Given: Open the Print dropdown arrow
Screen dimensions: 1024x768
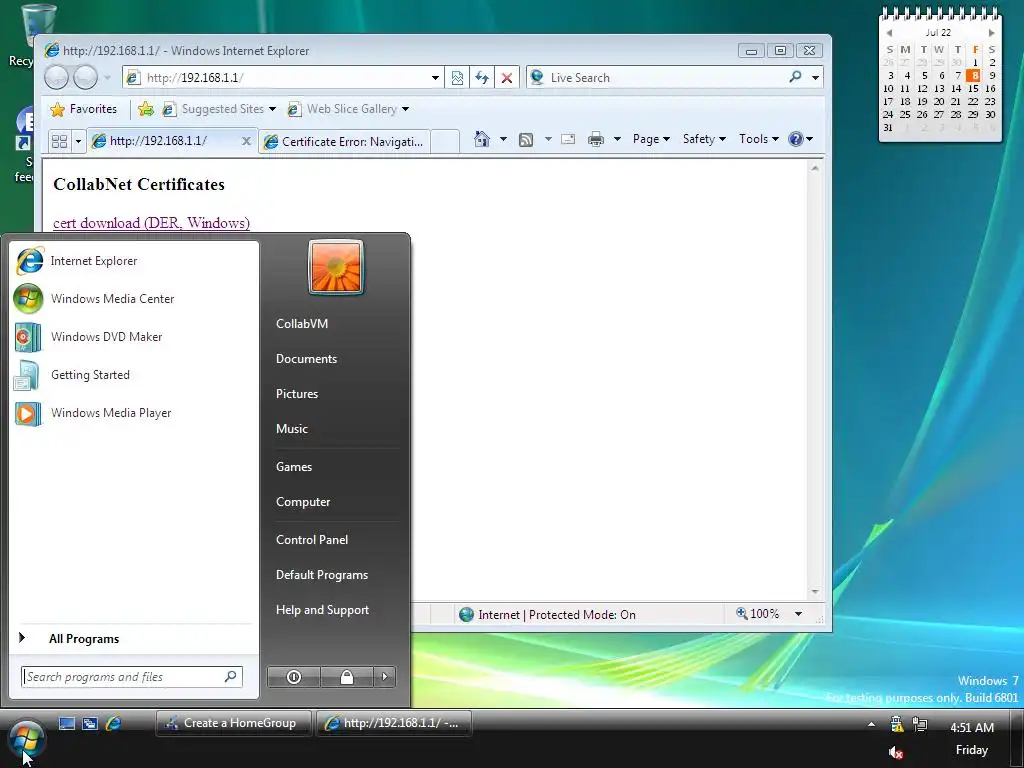Looking at the screenshot, I should (617, 139).
